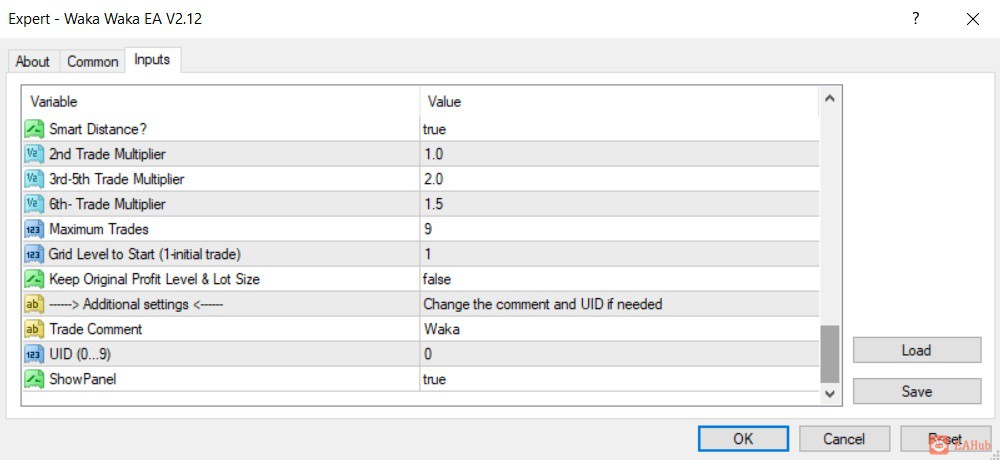Image resolution: width=1000 pixels, height=460 pixels.
Task: Click 'Keep Original Profit Level & Lot Size' label
Action: pyautogui.click(x=154, y=279)
